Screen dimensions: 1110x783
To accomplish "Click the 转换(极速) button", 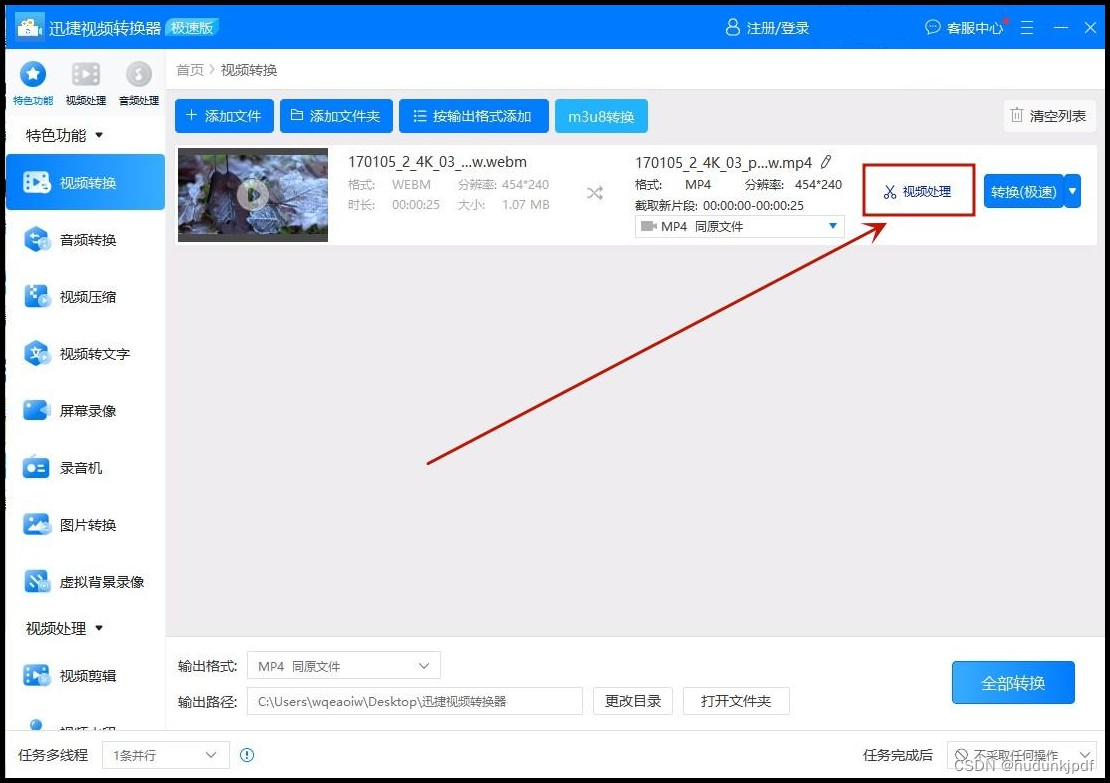I will click(1024, 191).
